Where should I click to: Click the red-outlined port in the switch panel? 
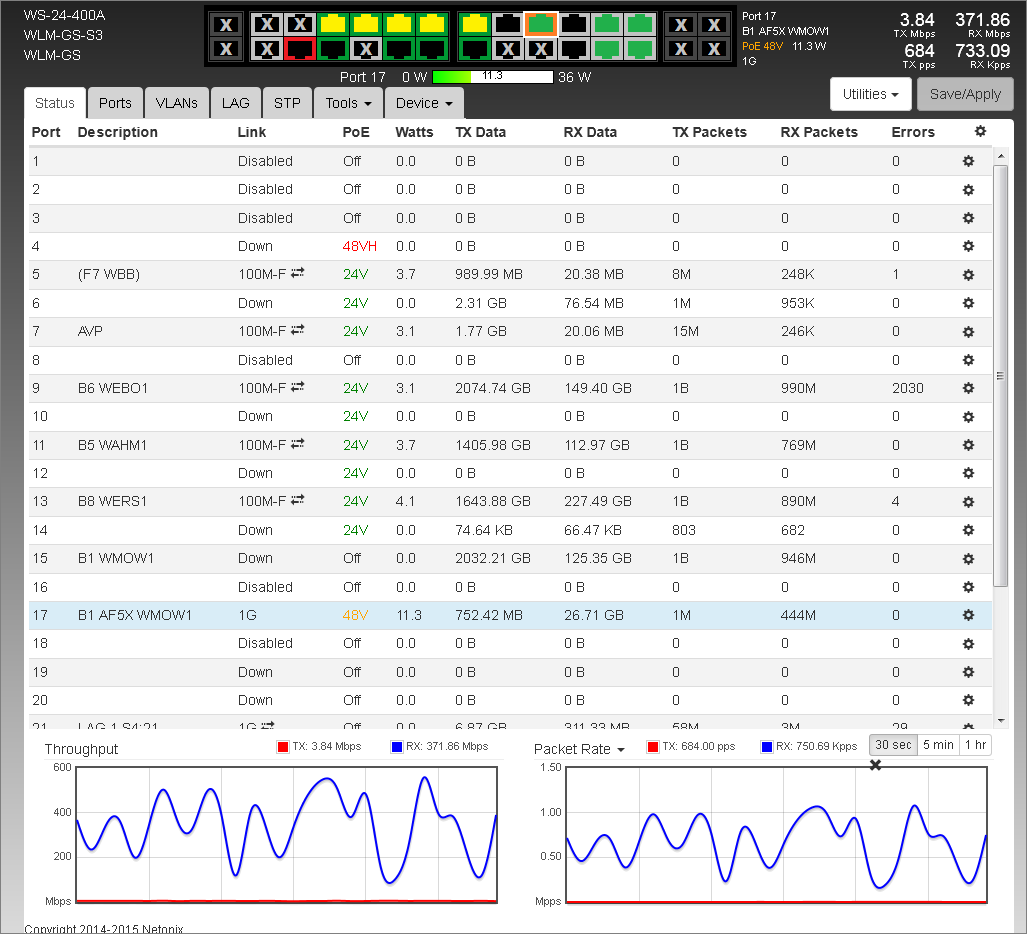299,48
